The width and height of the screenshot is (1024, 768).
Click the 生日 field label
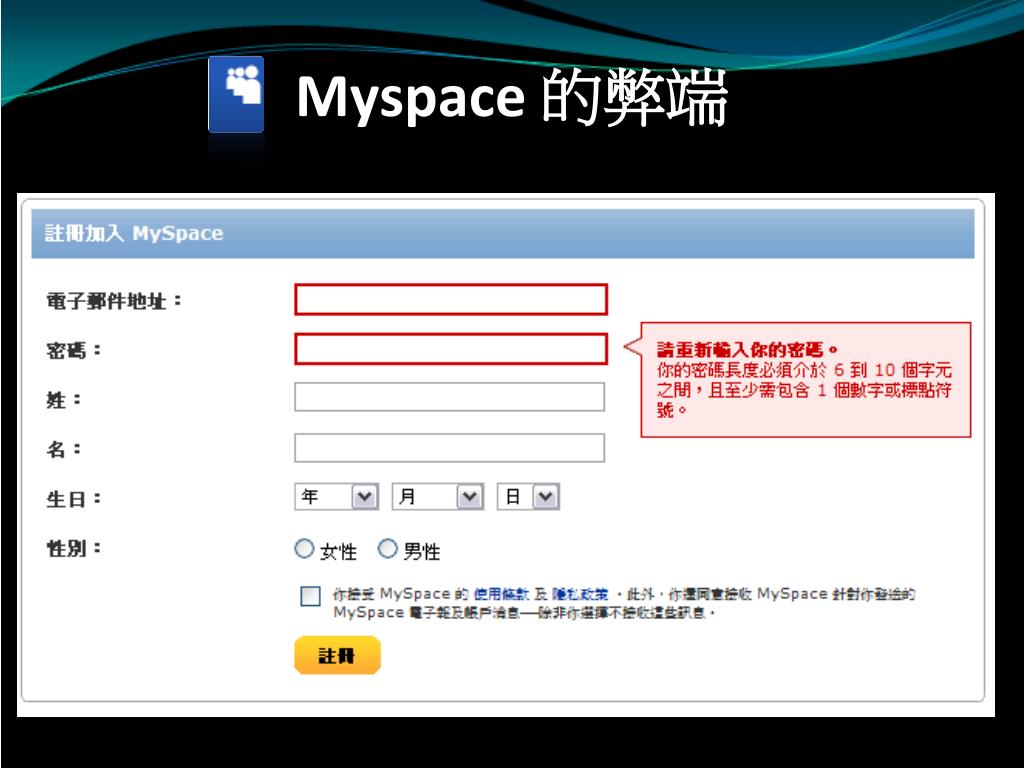(74, 500)
